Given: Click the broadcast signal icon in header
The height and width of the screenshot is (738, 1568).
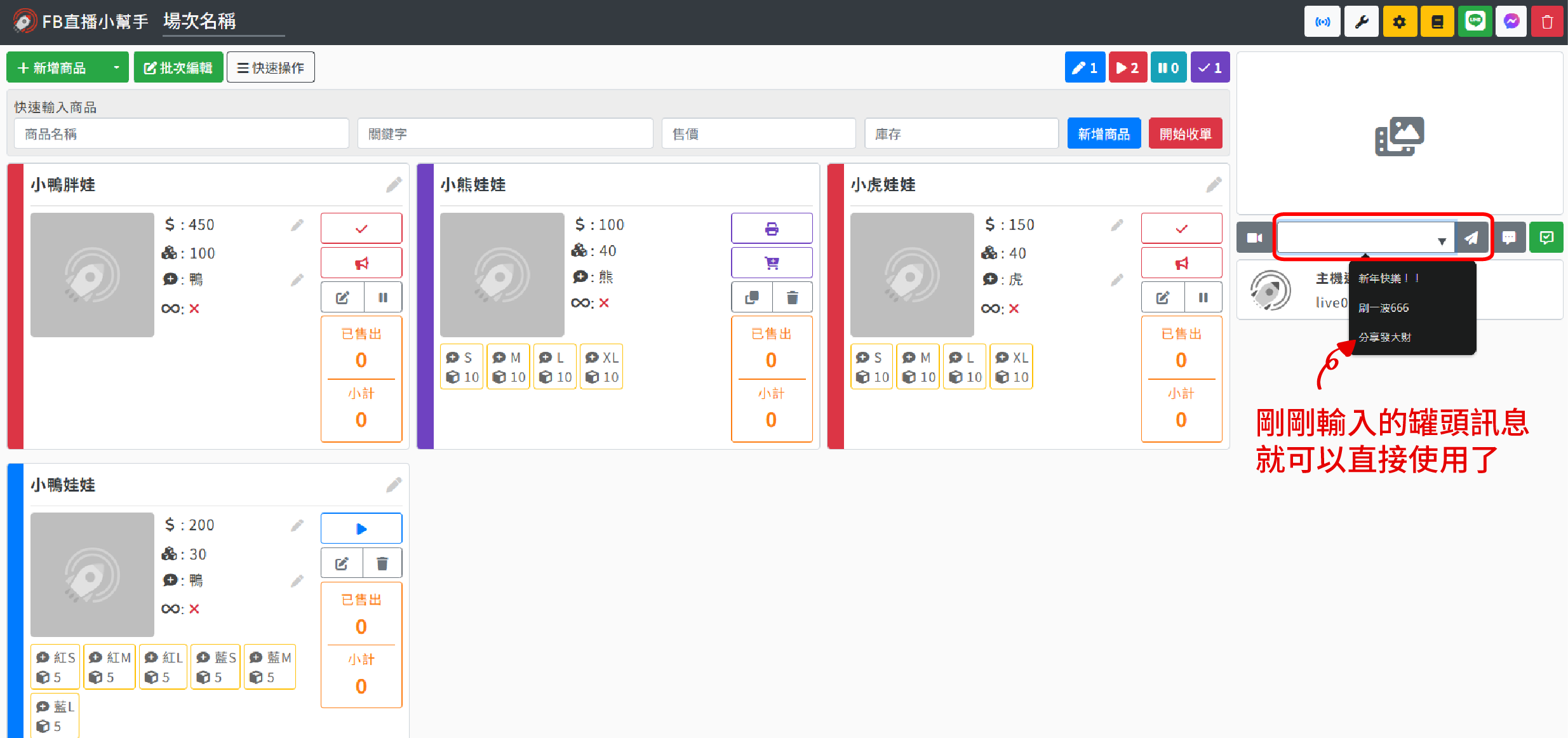Looking at the screenshot, I should click(1322, 22).
